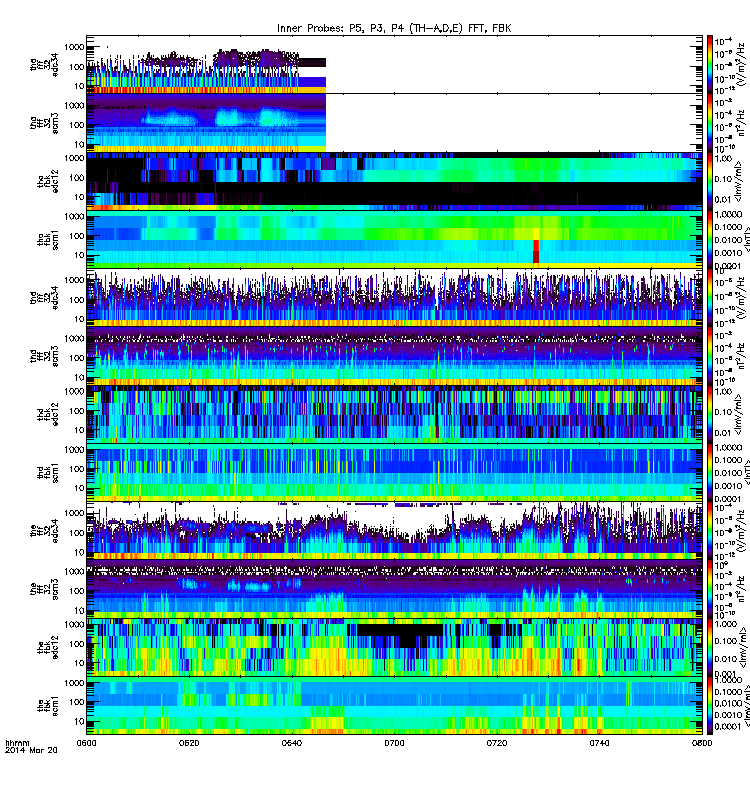Select the 0720 time axis label
The image size is (750, 800).
pyautogui.click(x=497, y=743)
